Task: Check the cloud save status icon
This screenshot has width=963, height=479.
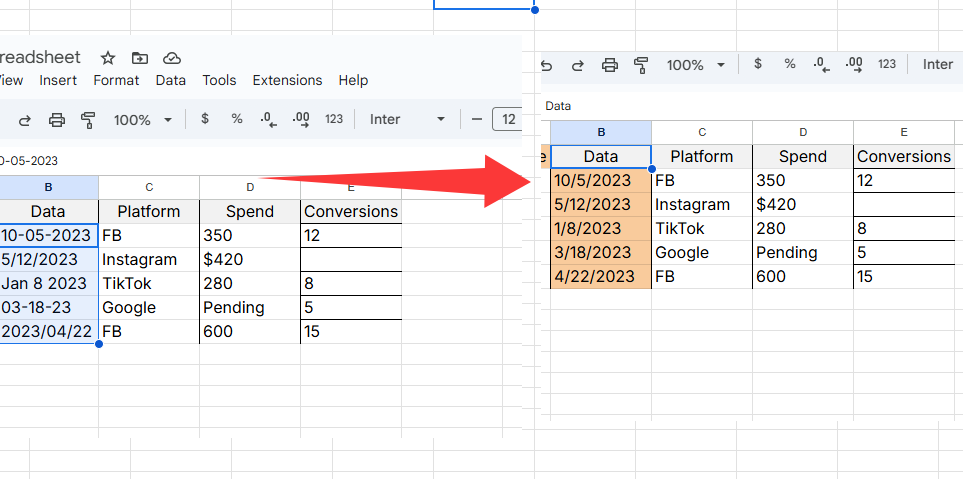Action: tap(172, 58)
